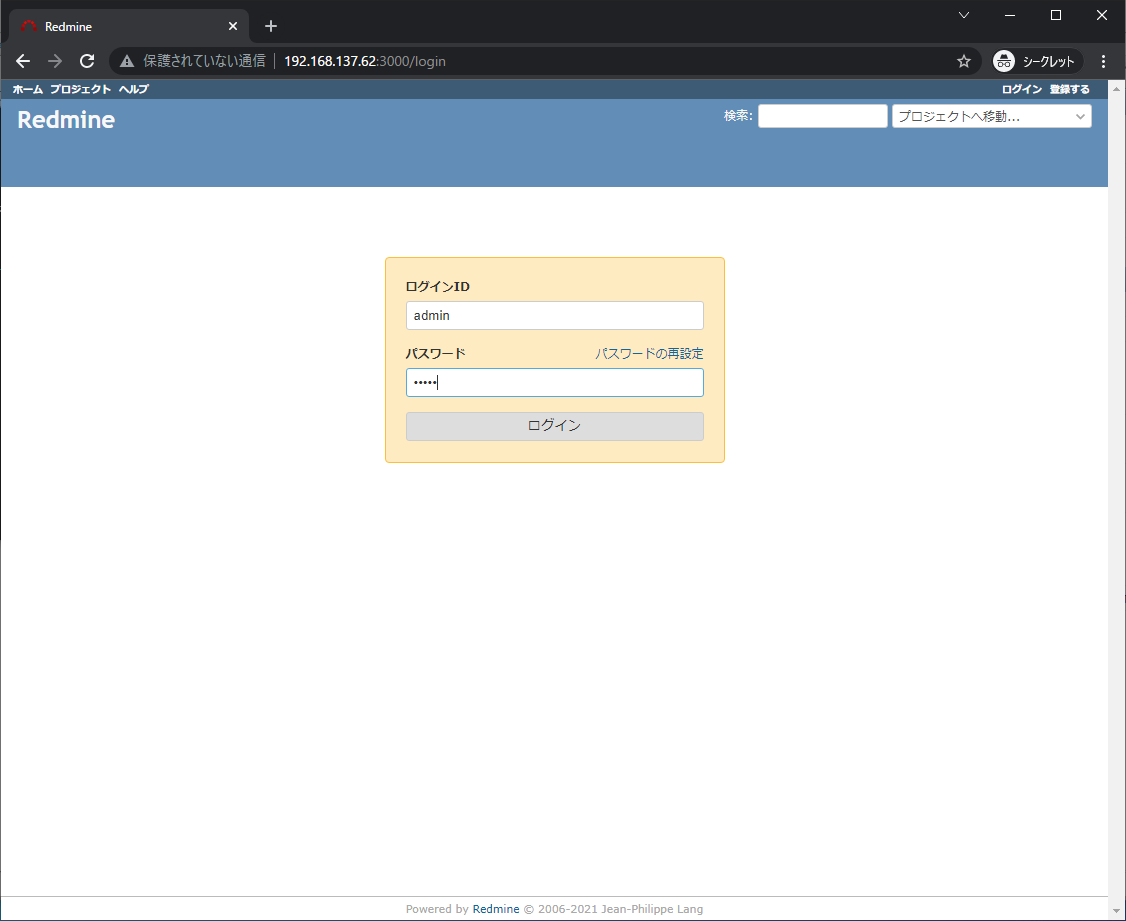Open the Chrome three-dot menu
The width and height of the screenshot is (1126, 921).
tap(1103, 61)
